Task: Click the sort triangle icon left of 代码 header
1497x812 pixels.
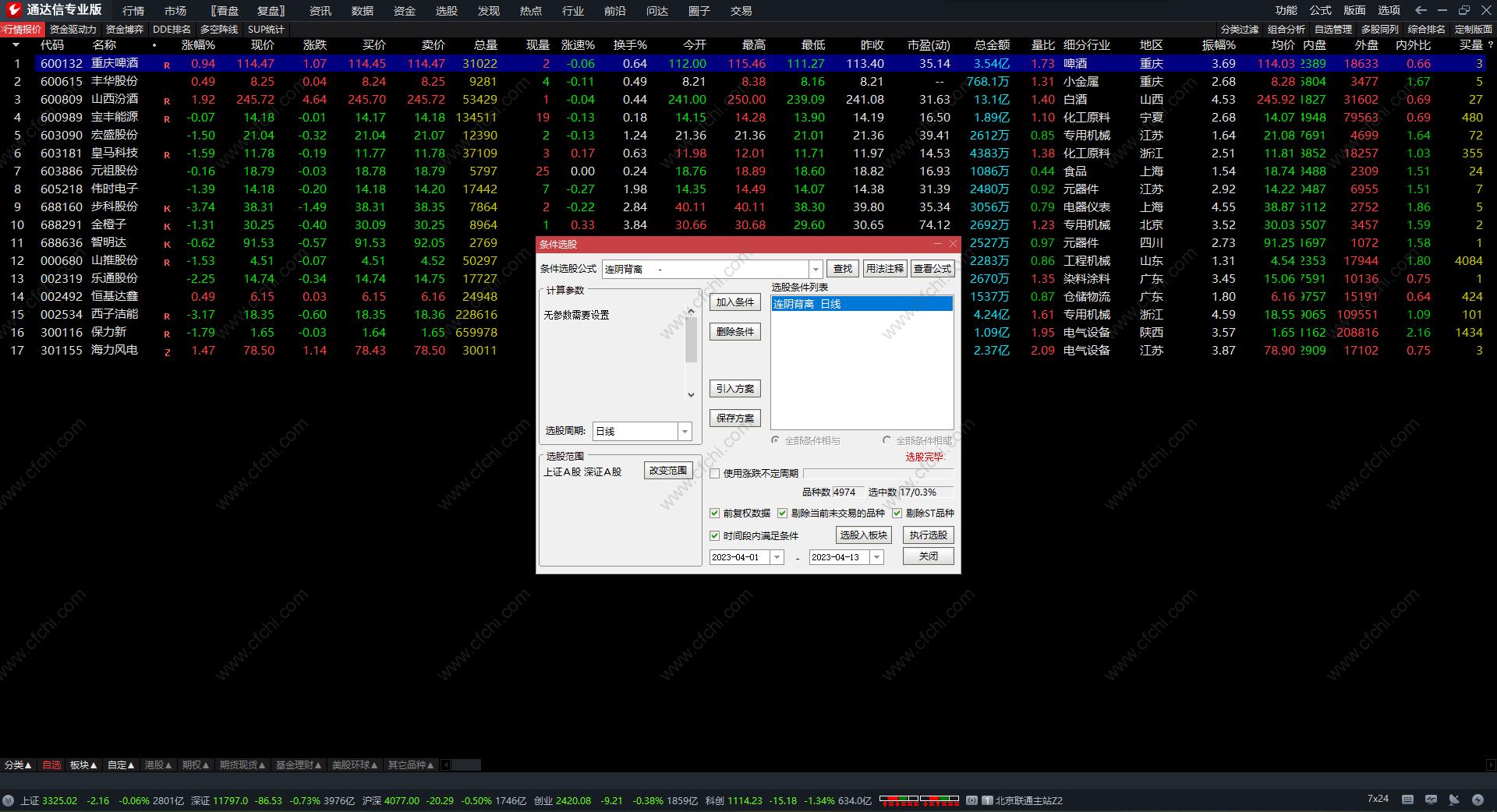Action: tap(15, 45)
